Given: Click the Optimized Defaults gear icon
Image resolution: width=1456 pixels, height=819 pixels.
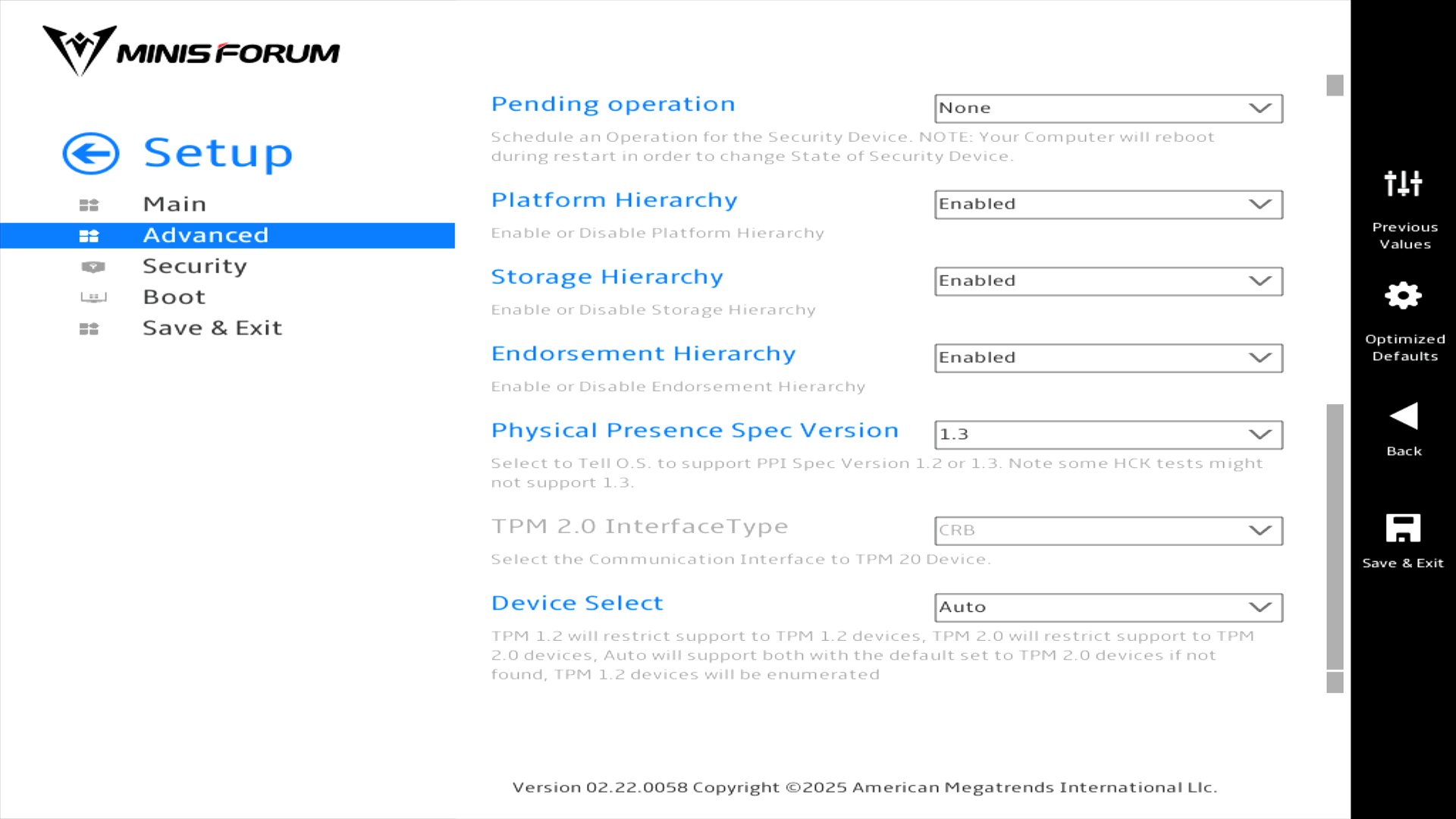Looking at the screenshot, I should [x=1403, y=296].
